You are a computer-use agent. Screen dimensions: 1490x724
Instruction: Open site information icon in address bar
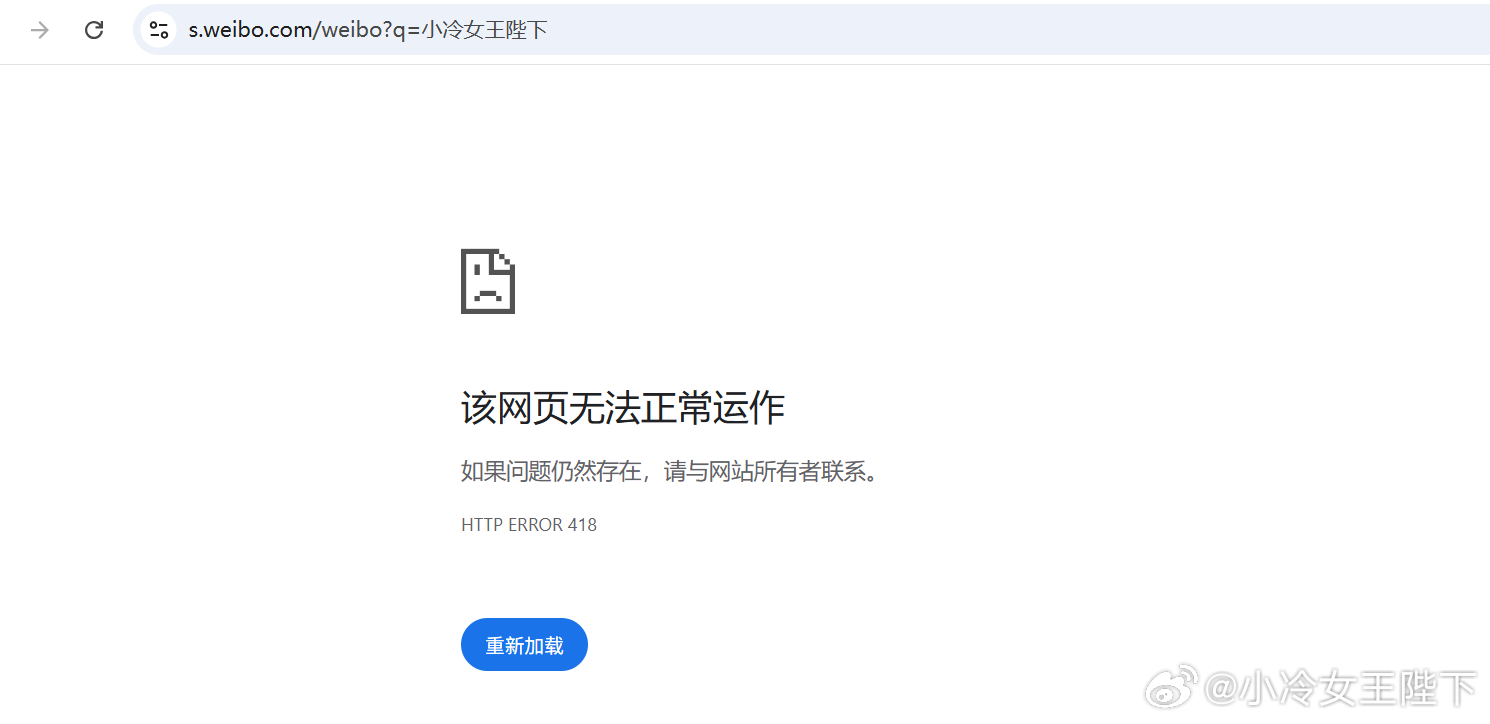click(159, 30)
